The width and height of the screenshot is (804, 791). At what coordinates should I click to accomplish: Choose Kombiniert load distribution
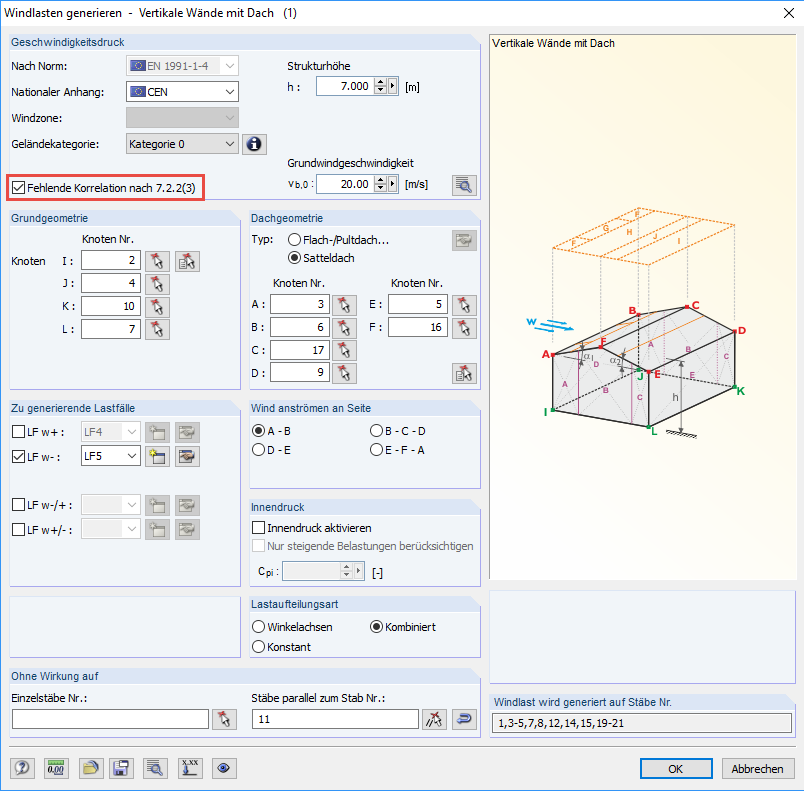[x=376, y=627]
